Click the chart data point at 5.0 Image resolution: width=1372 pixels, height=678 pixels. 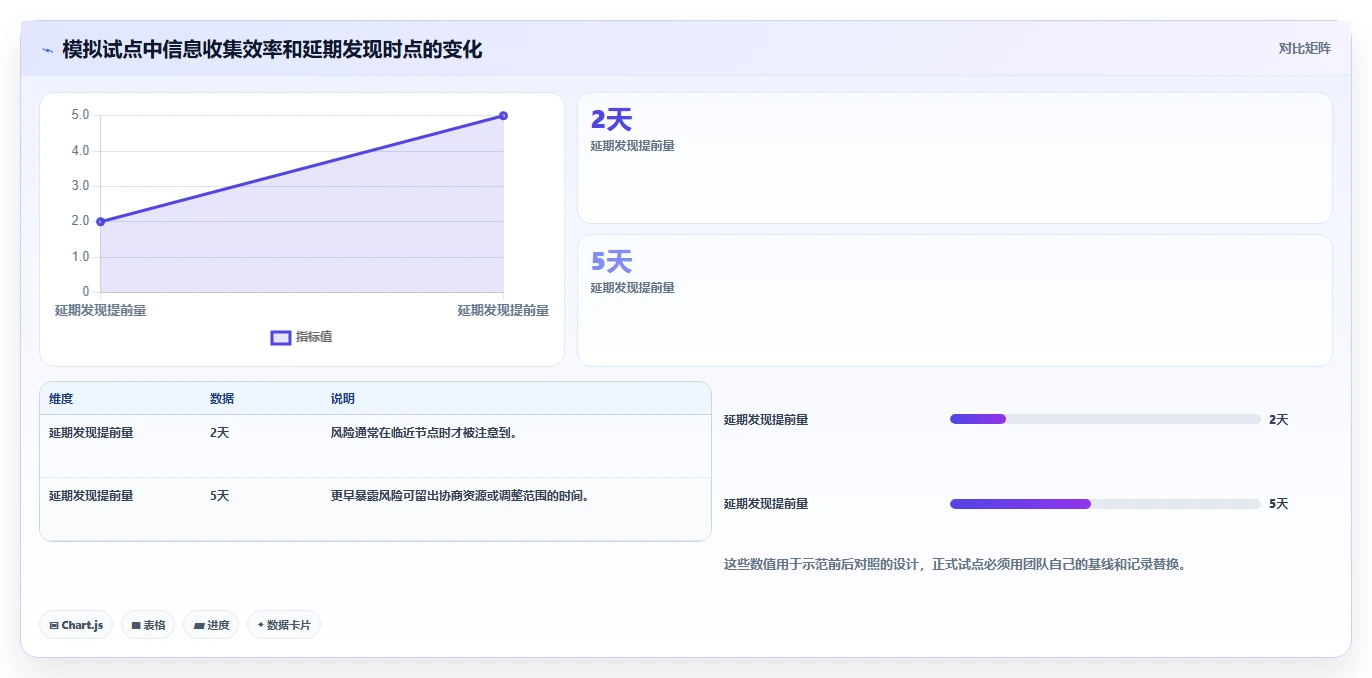pyautogui.click(x=503, y=116)
